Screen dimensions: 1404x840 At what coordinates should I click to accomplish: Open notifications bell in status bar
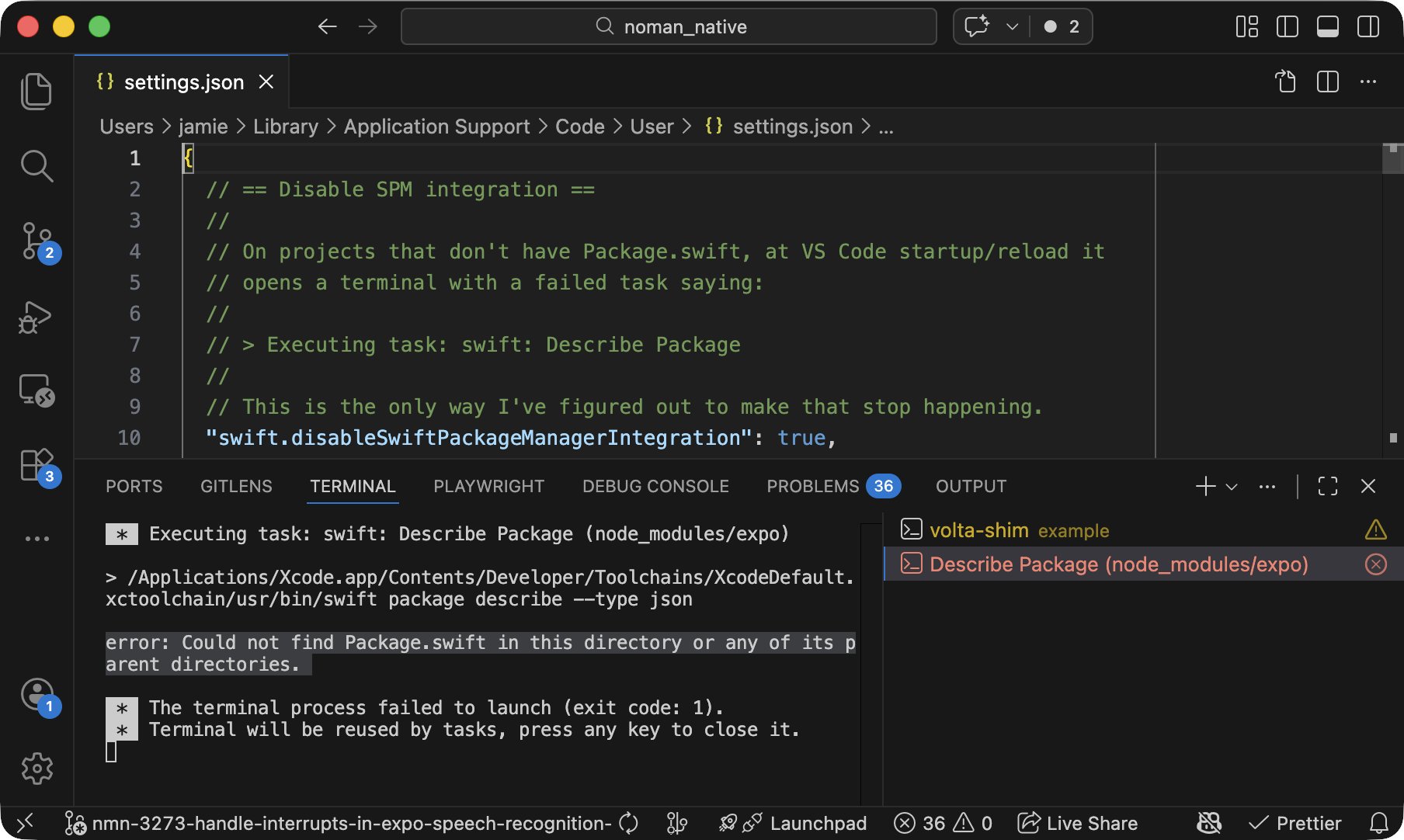tap(1379, 823)
